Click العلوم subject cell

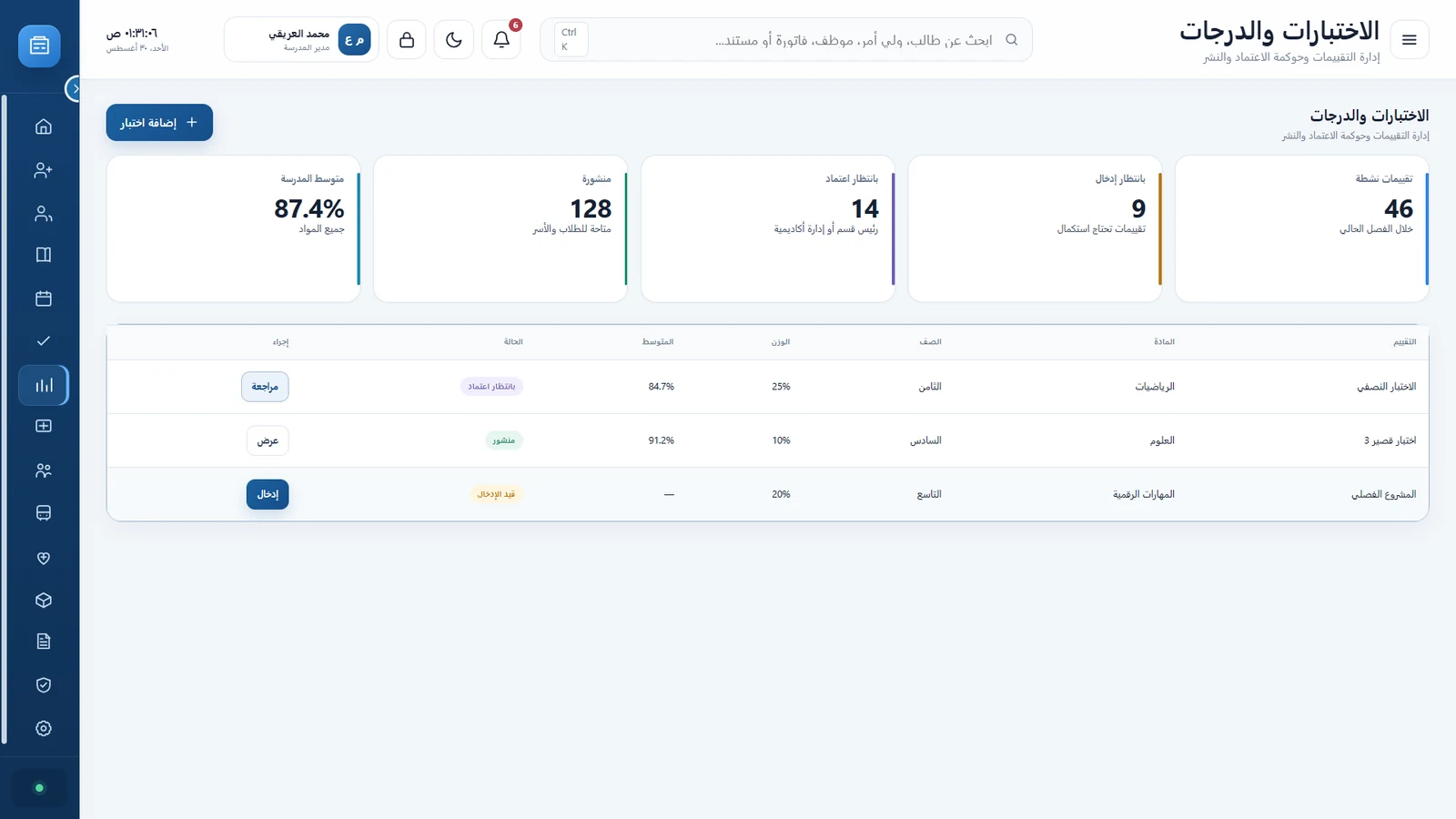(1162, 440)
